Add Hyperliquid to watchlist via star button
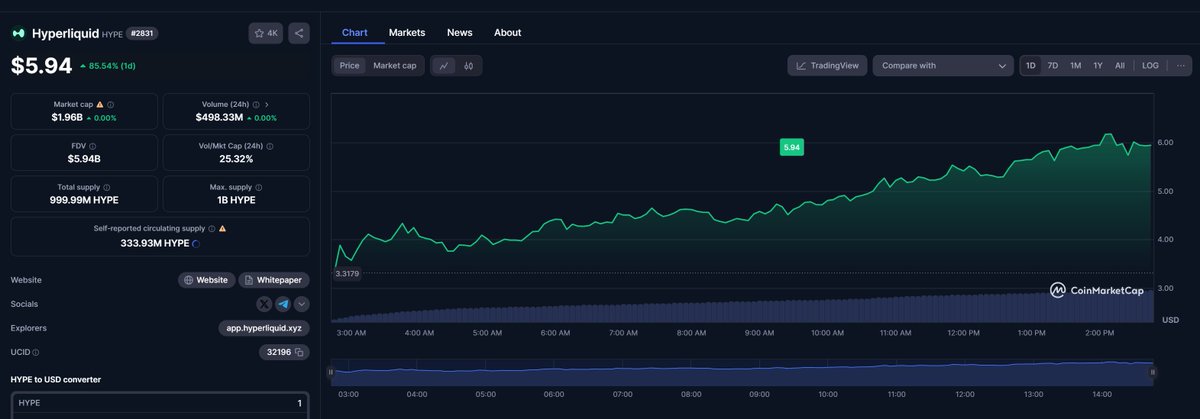Screen dimensions: 1200x419 266,33
